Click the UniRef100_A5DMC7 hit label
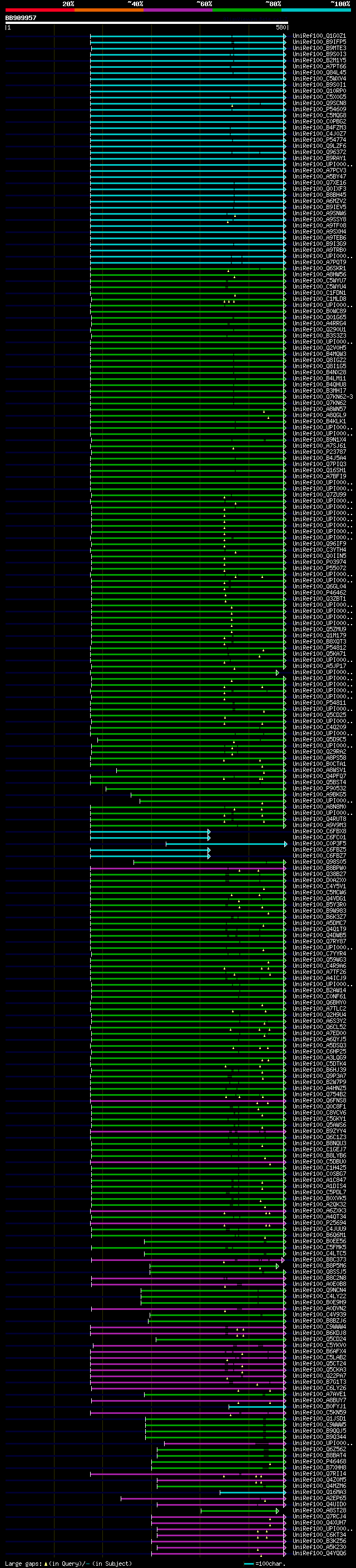 [x=319, y=923]
